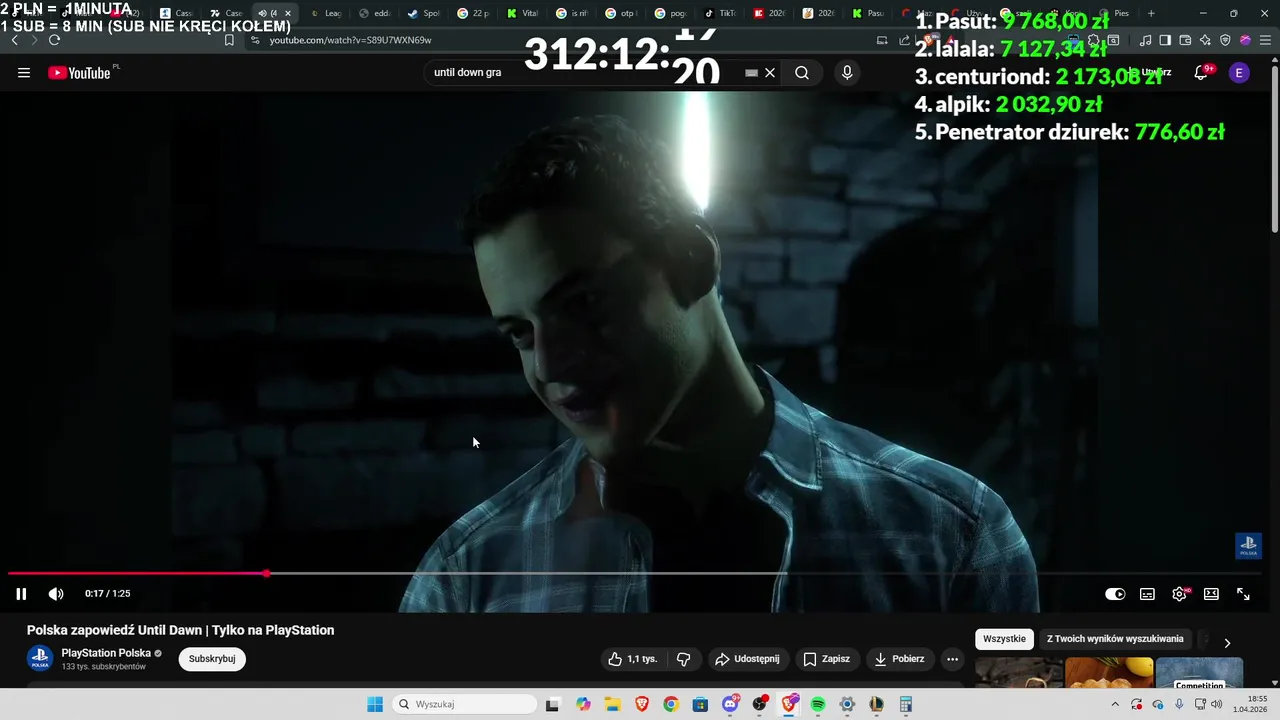This screenshot has height=720, width=1280.
Task: Switch to the 'Leag' browser tab
Action: (x=326, y=13)
